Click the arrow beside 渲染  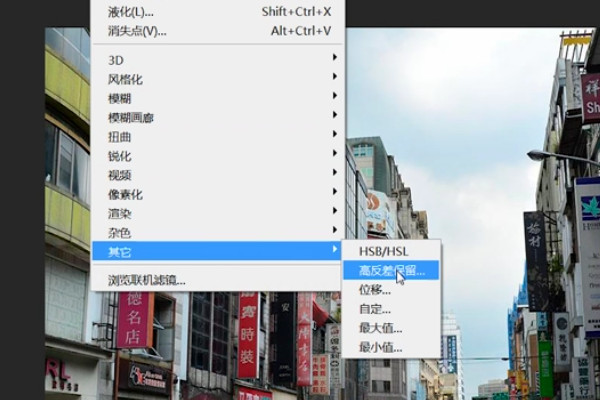[x=335, y=211]
